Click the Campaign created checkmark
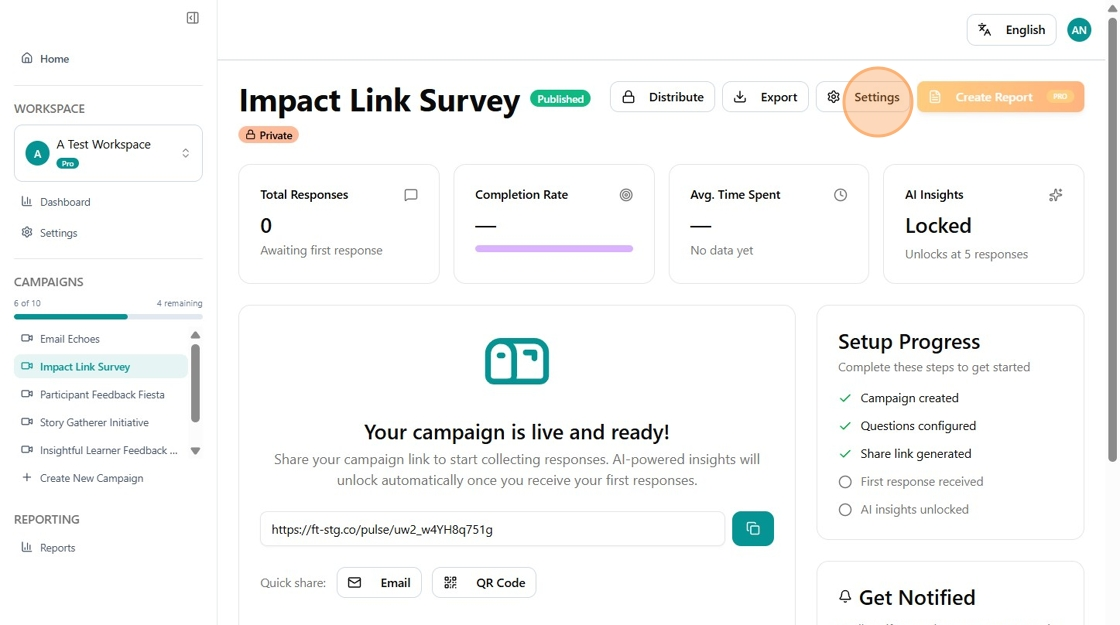Screen dimensions: 1120x625 [845, 399]
